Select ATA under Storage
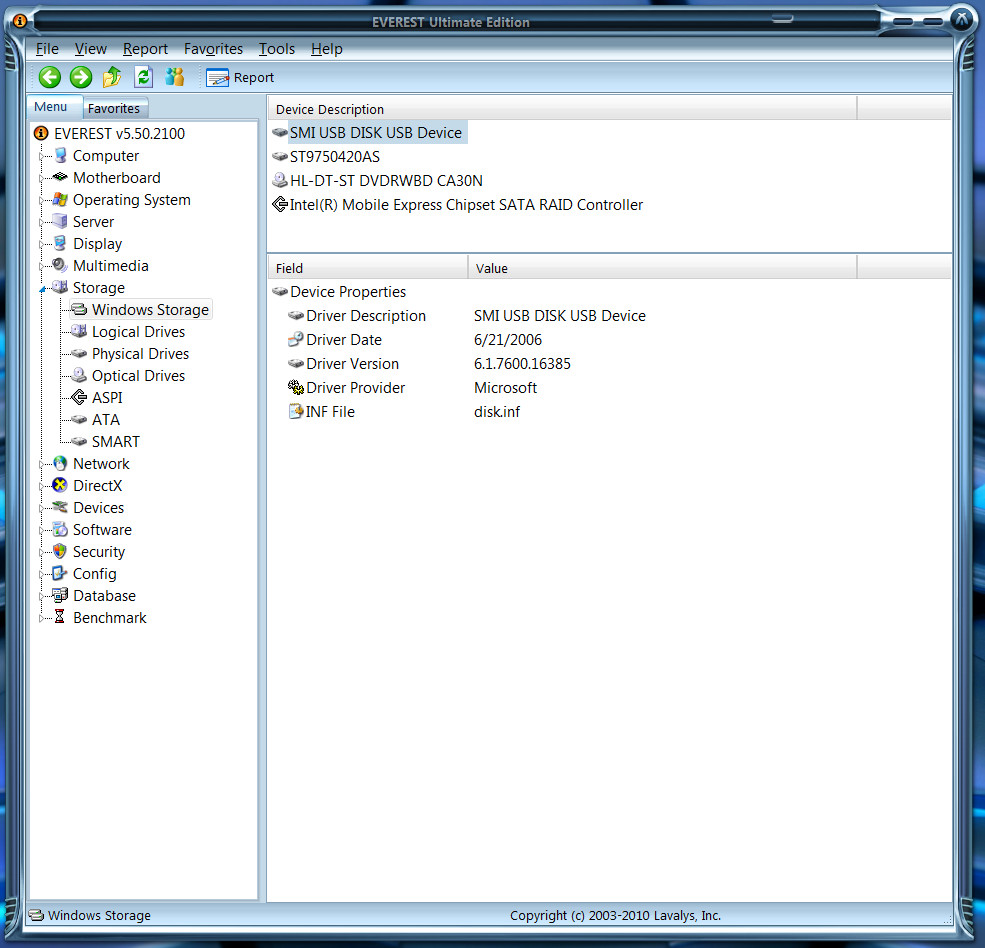Image resolution: width=985 pixels, height=948 pixels. click(106, 420)
